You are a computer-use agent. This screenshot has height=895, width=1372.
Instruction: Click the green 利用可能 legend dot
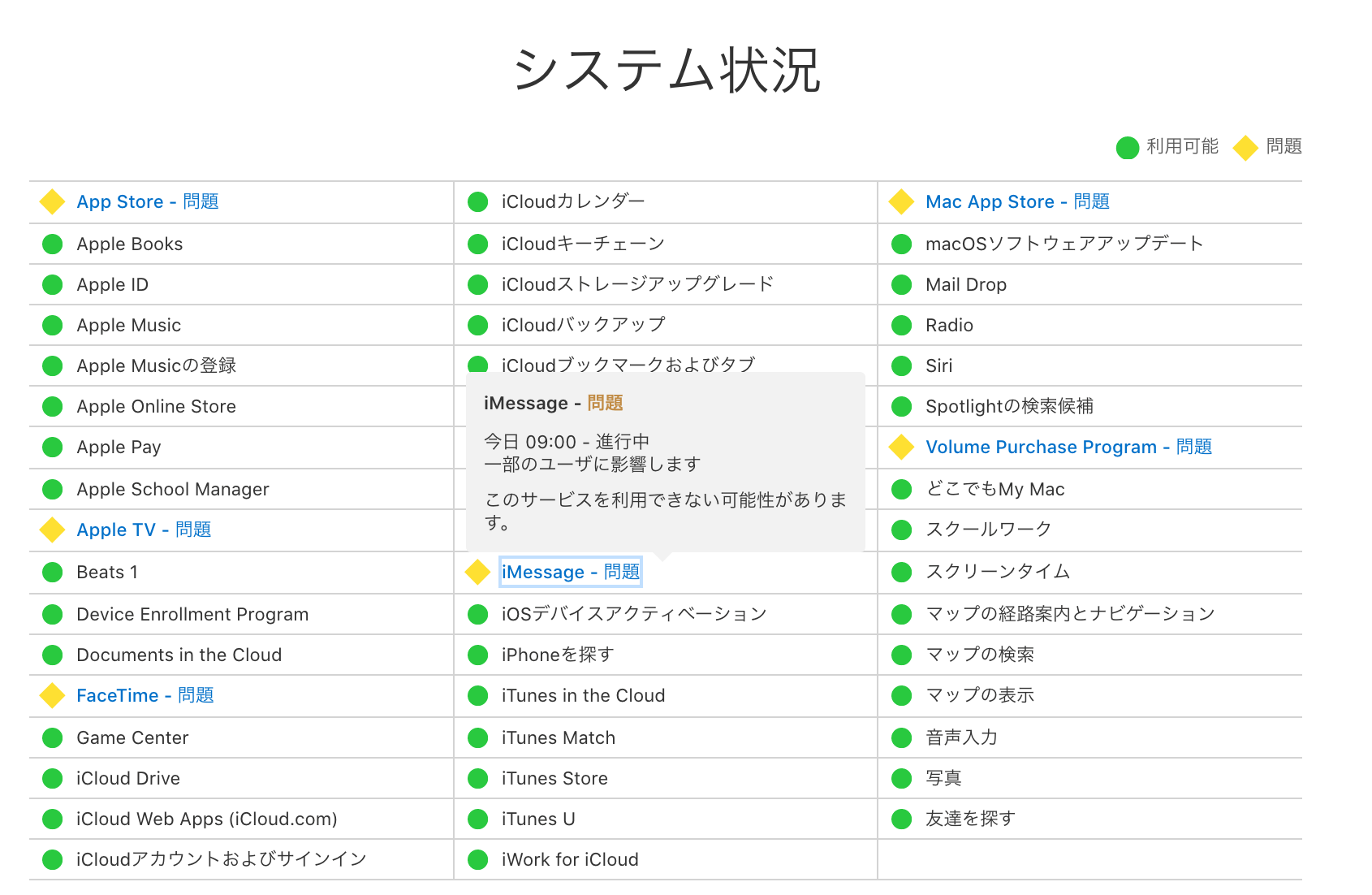pyautogui.click(x=1128, y=147)
